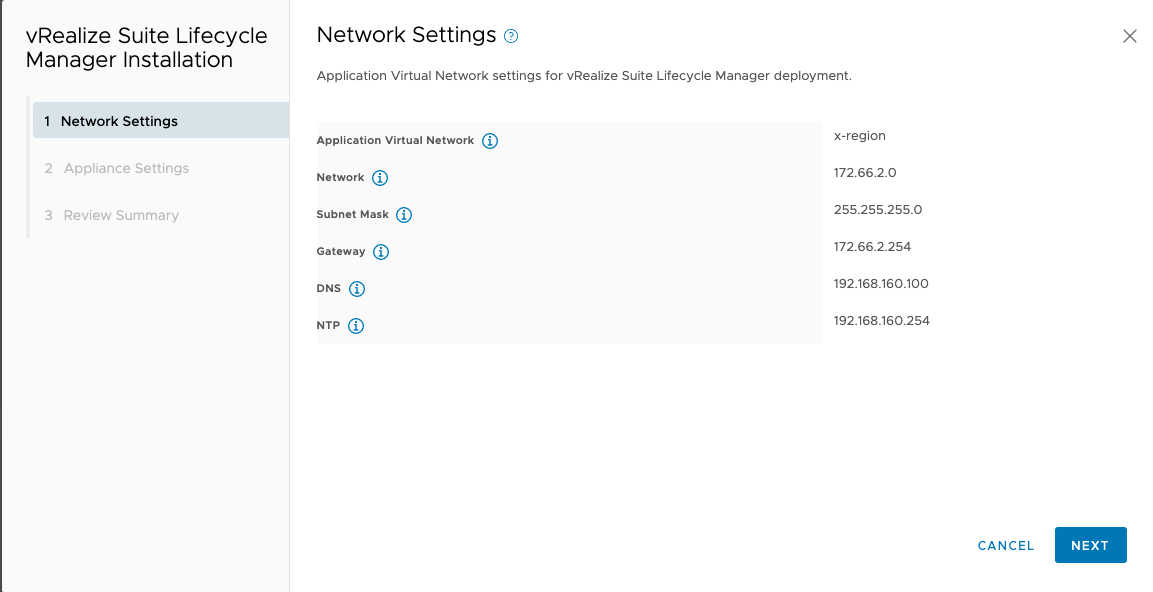Click the info icon next to Network
The width and height of the screenshot is (1153, 592).
pos(379,178)
